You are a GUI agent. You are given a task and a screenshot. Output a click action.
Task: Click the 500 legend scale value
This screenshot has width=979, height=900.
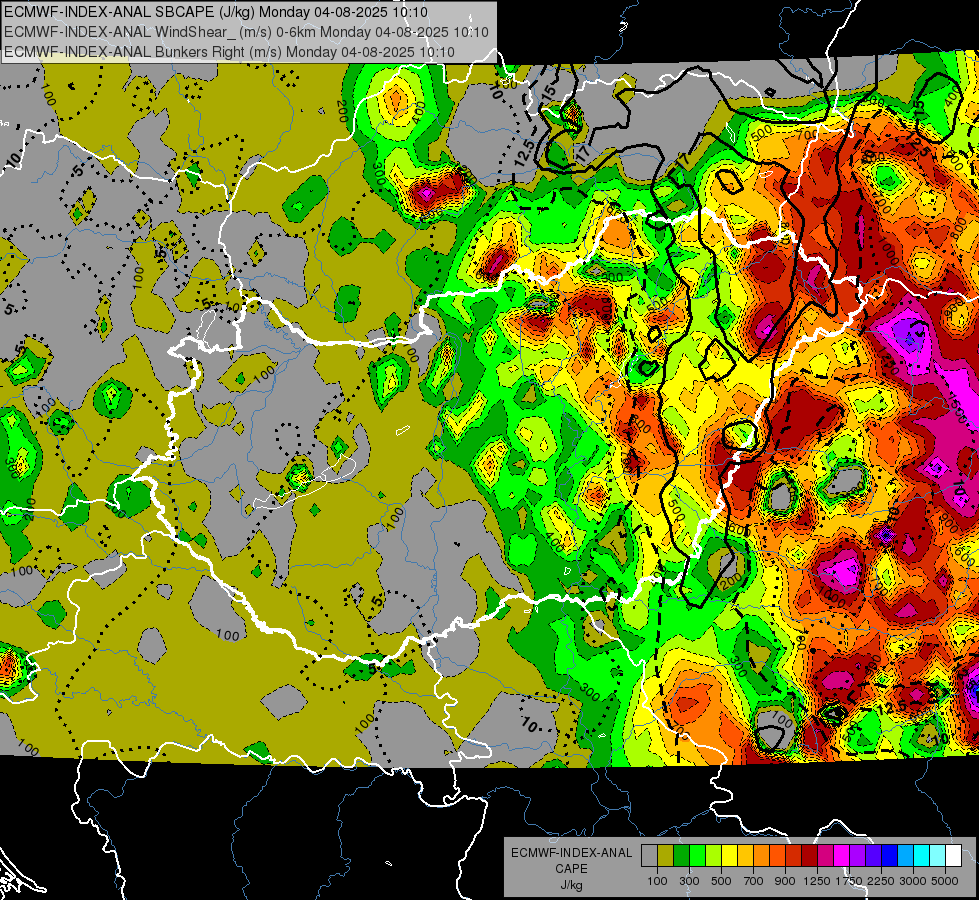pyautogui.click(x=721, y=881)
